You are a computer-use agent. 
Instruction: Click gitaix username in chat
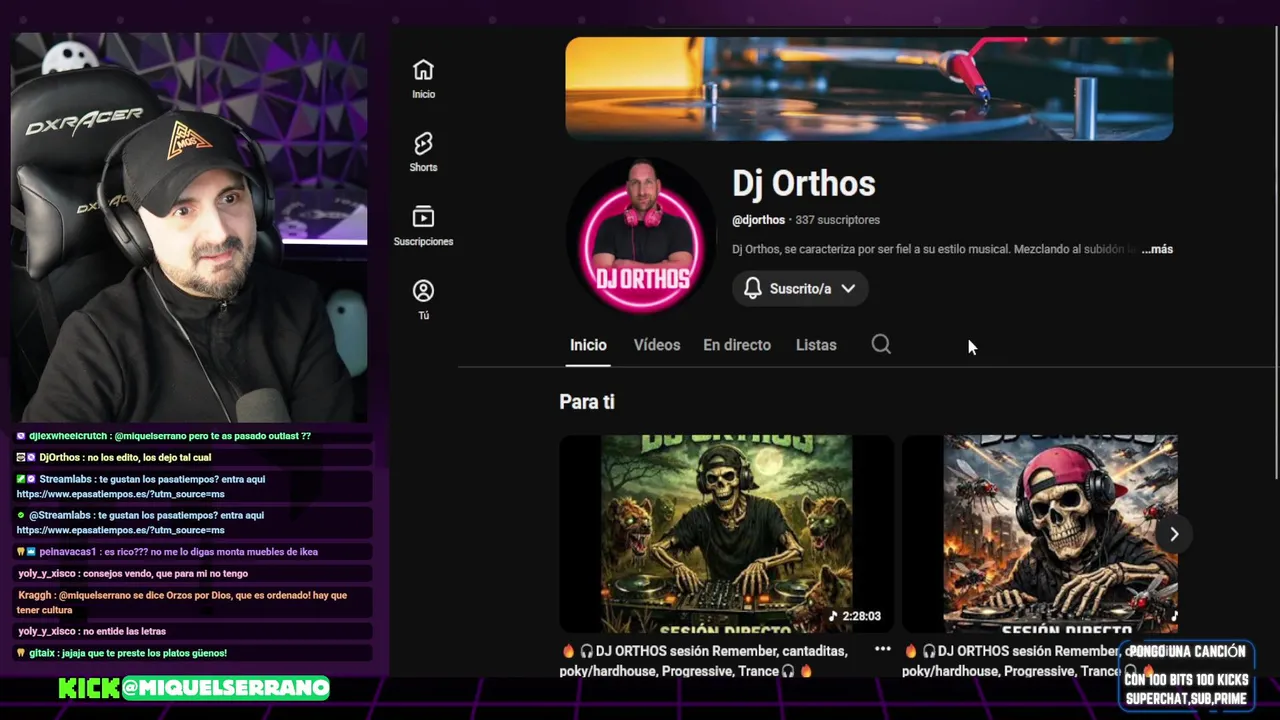[42, 653]
